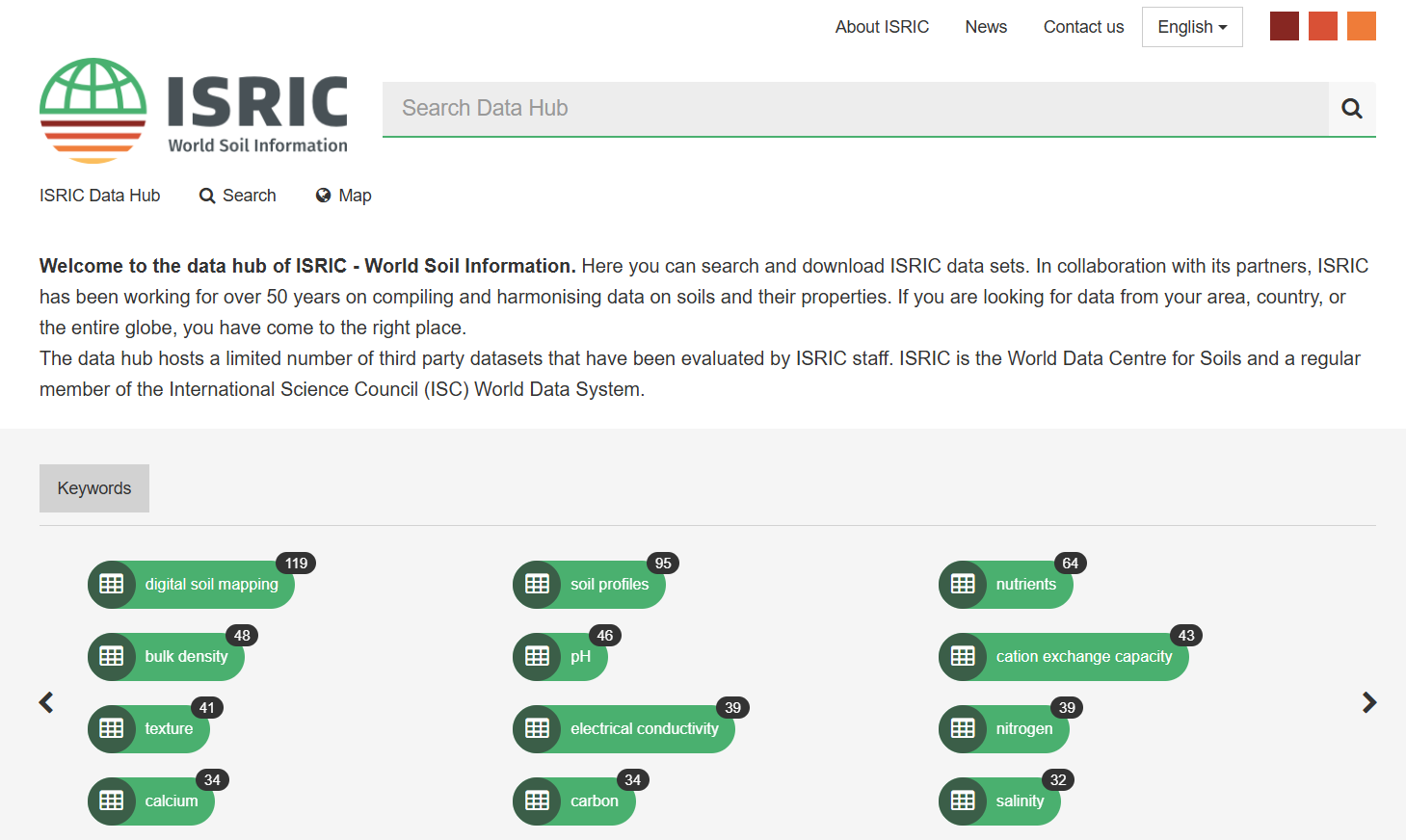1406x840 pixels.
Task: Open the Map menu item
Action: tap(344, 196)
